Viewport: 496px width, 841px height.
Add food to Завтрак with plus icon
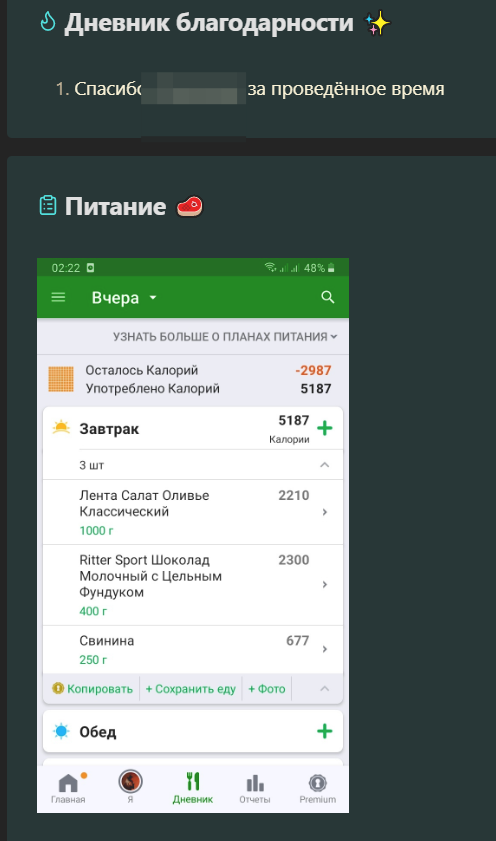(x=324, y=428)
